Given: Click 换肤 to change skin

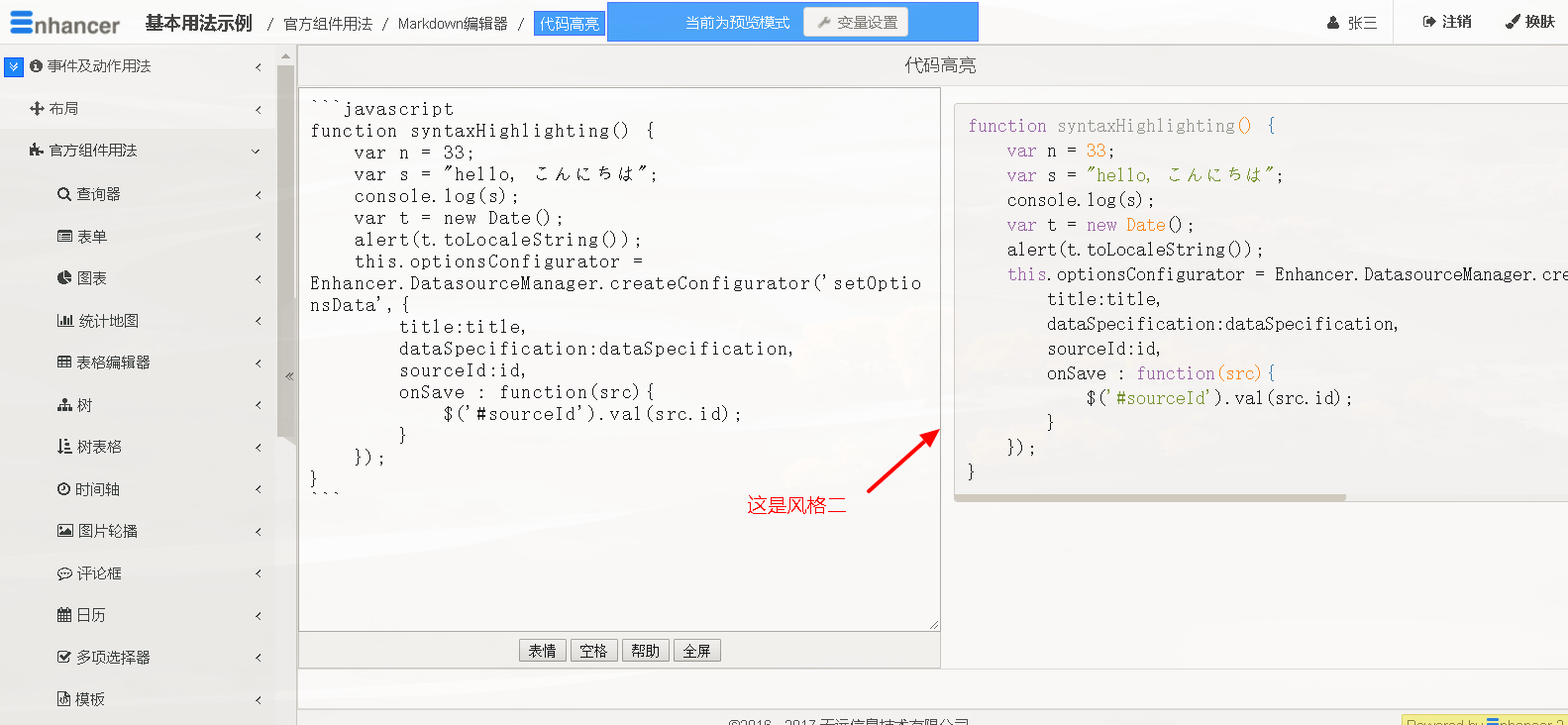Looking at the screenshot, I should [1530, 22].
